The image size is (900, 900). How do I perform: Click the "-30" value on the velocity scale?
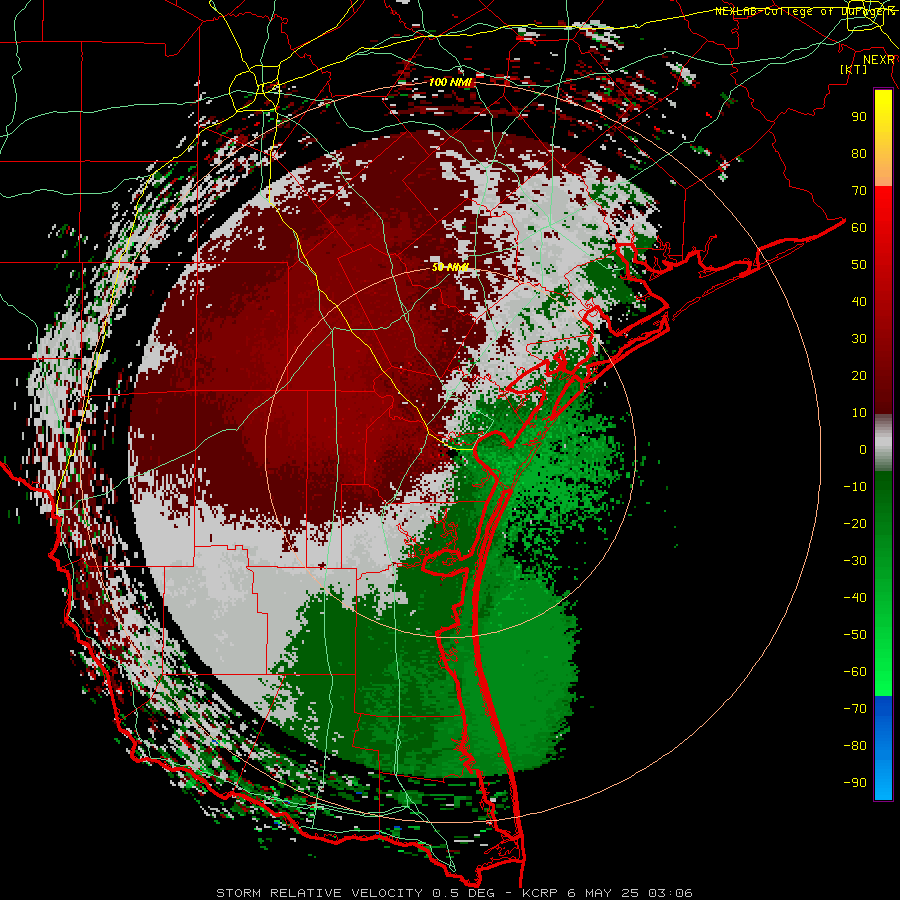(855, 561)
